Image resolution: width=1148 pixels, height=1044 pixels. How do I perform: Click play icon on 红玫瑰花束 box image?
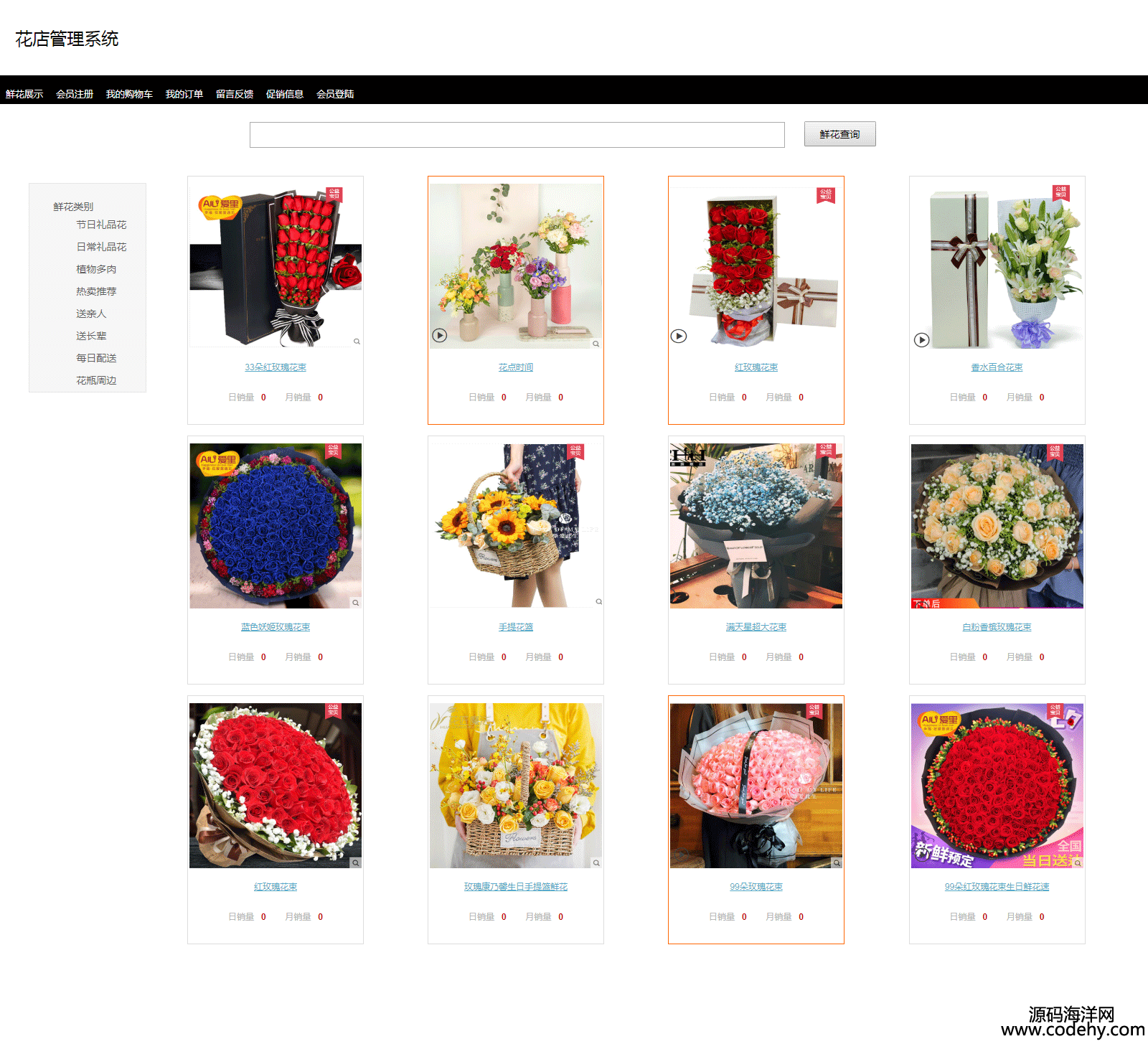click(679, 336)
